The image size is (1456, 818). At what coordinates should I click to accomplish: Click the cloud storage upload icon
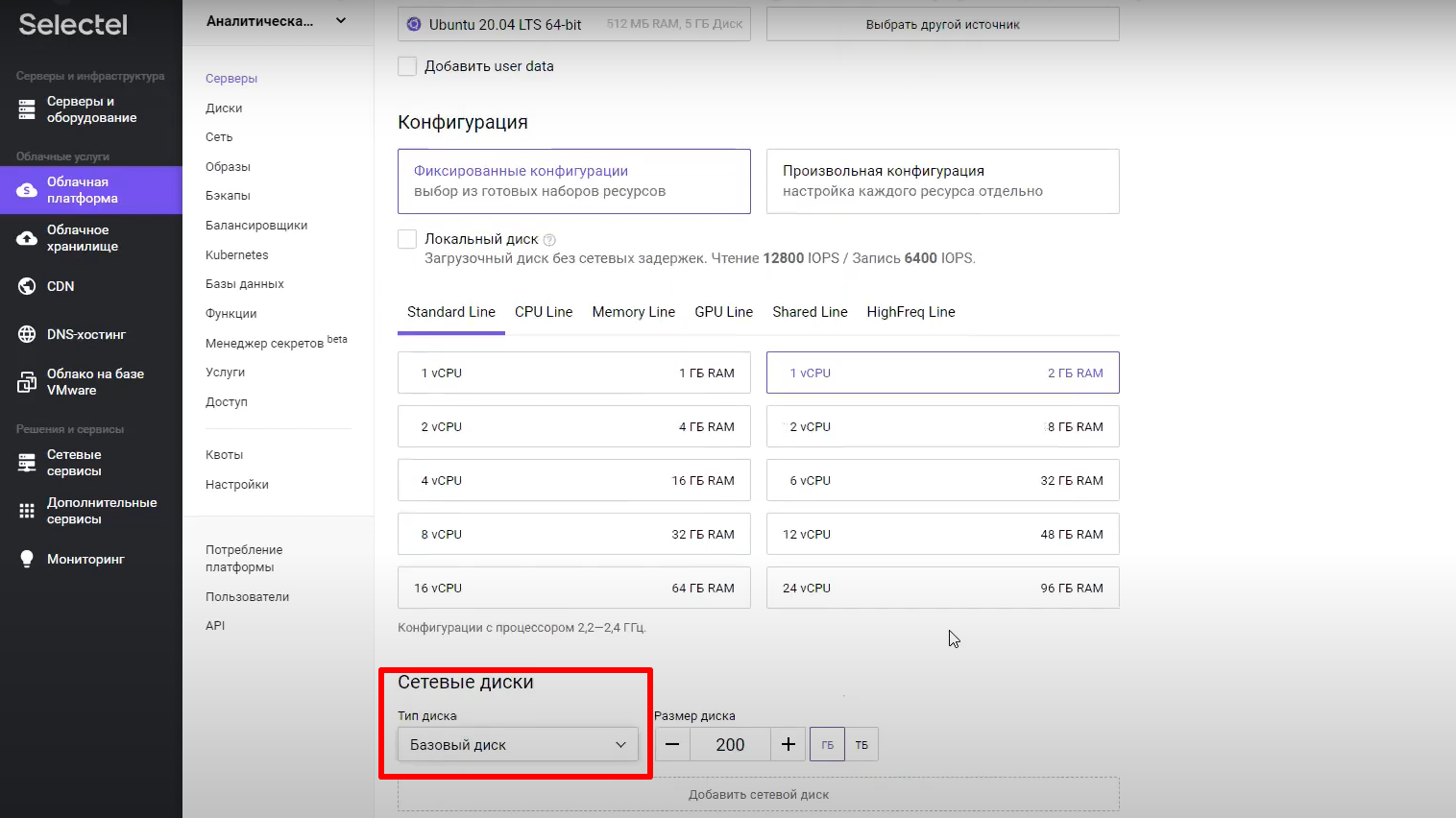27,238
